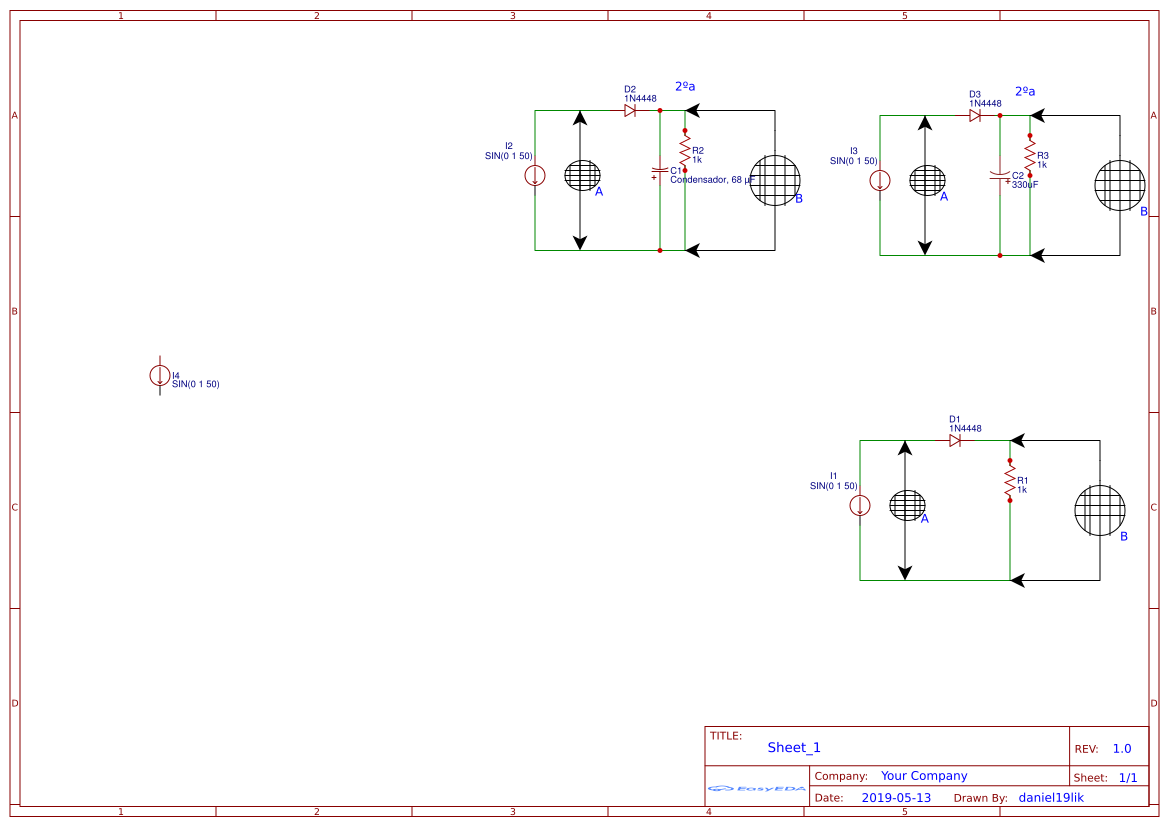This screenshot has height=827, width=1169.
Task: Select current source I2 SIN(0 1 50)
Action: click(535, 173)
